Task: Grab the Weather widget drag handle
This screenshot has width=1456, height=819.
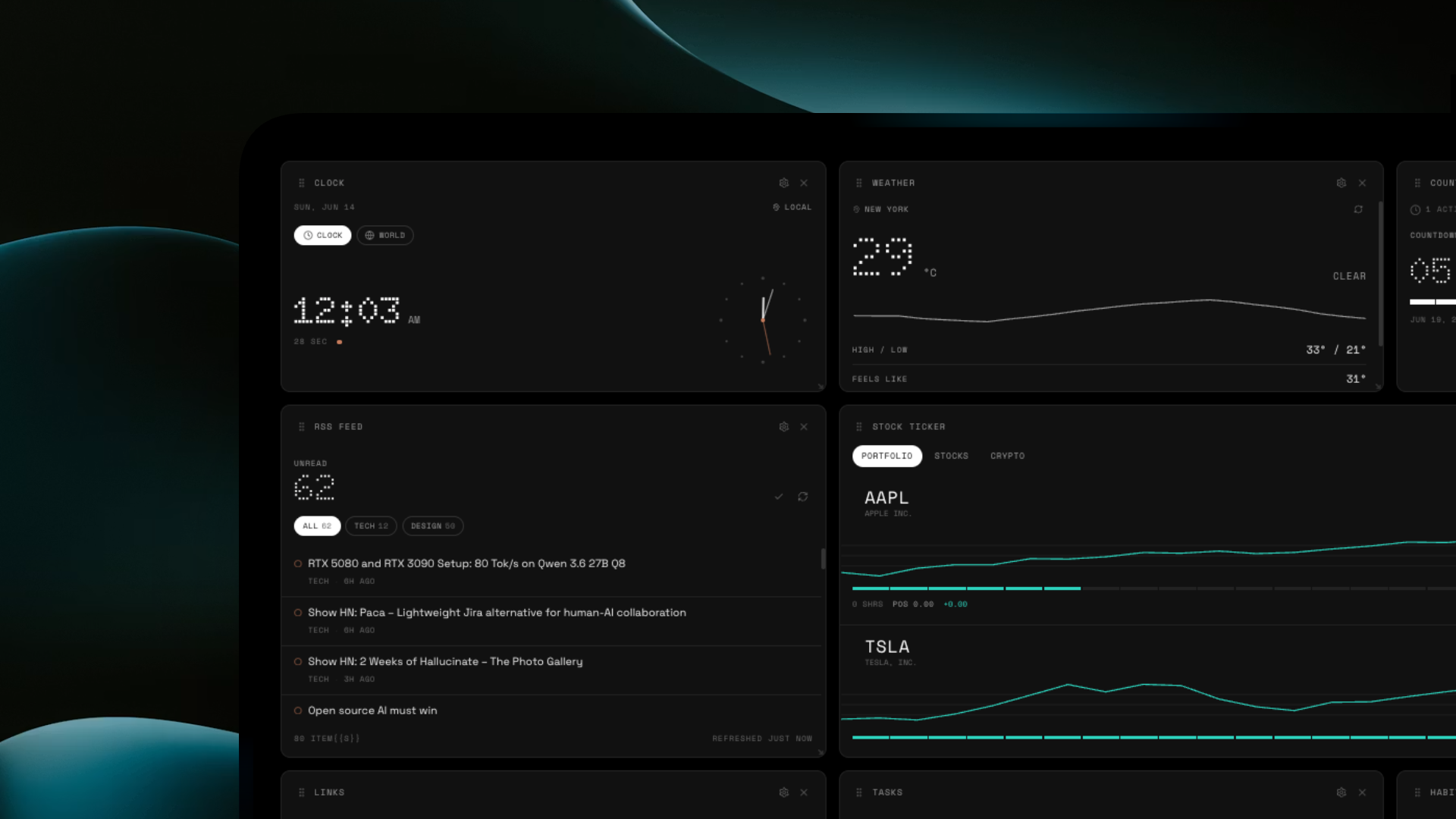Action: coord(859,183)
